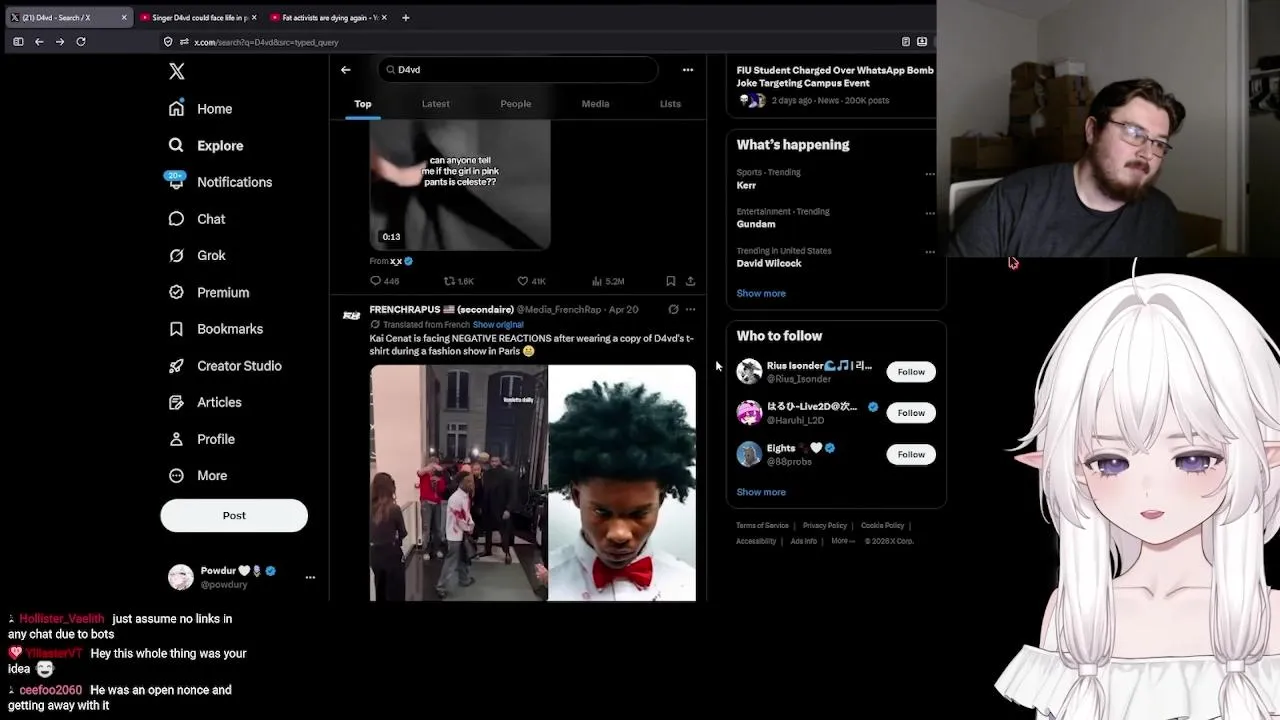Switch to the Latest search tab

[x=435, y=104]
